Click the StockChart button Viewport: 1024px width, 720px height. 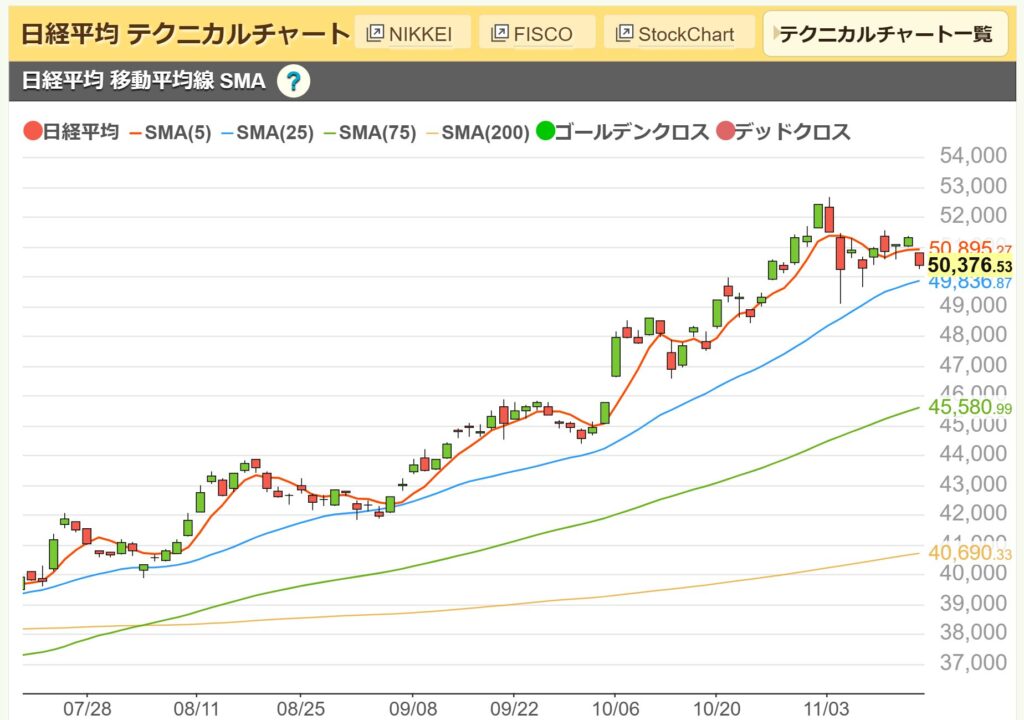[679, 32]
